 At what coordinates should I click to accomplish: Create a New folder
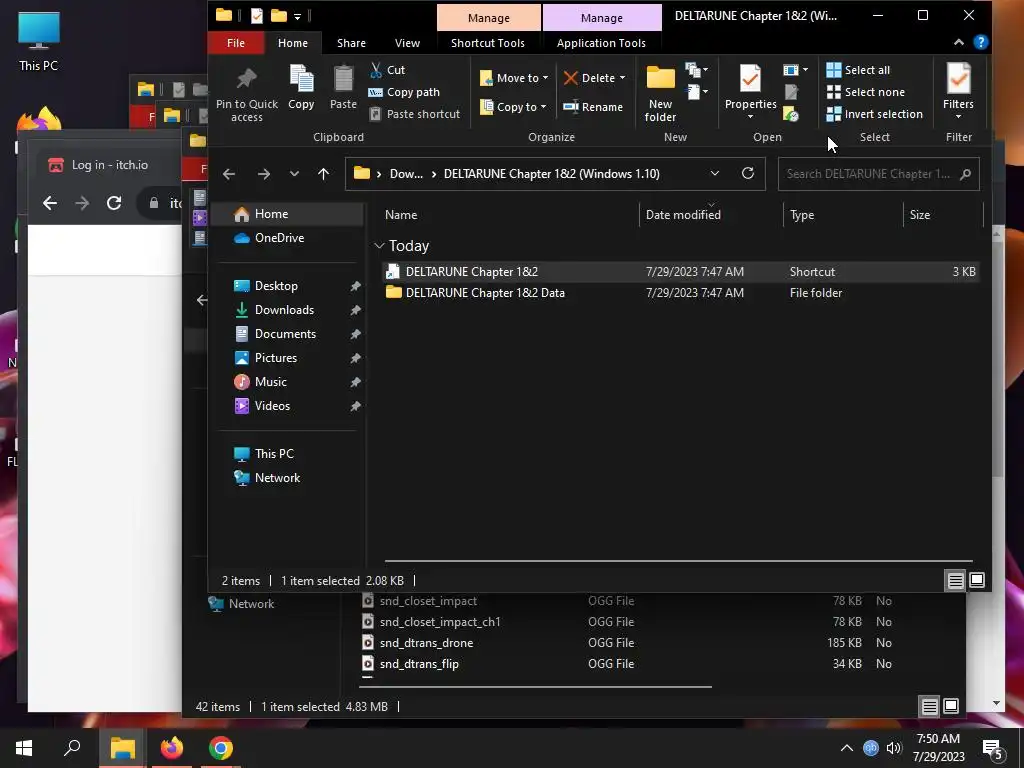[660, 94]
